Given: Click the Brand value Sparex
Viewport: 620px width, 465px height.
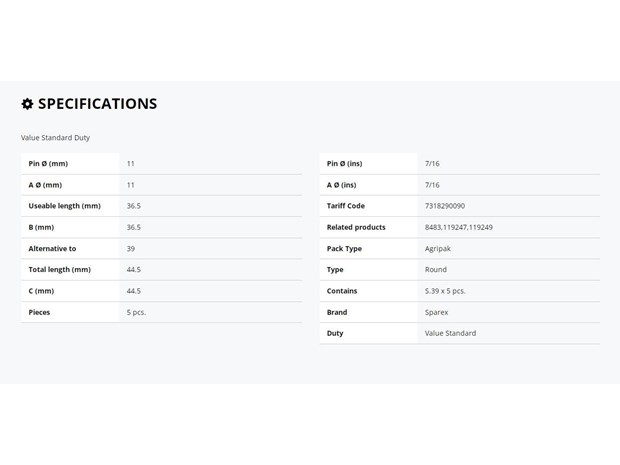Looking at the screenshot, I should point(437,312).
